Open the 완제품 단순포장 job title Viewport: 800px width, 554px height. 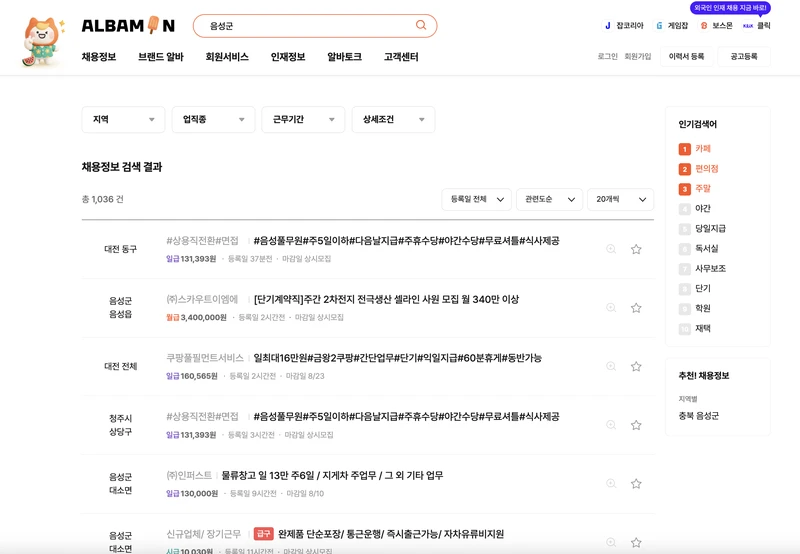coord(391,534)
